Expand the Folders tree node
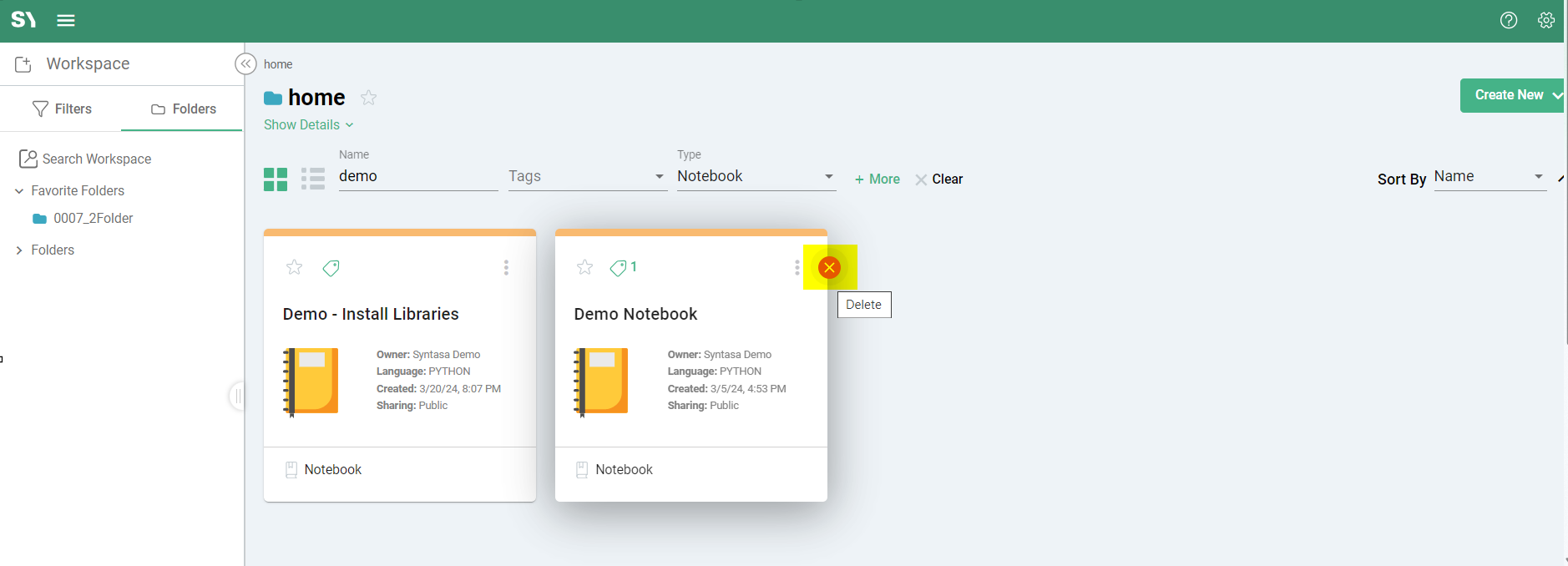 [19, 250]
